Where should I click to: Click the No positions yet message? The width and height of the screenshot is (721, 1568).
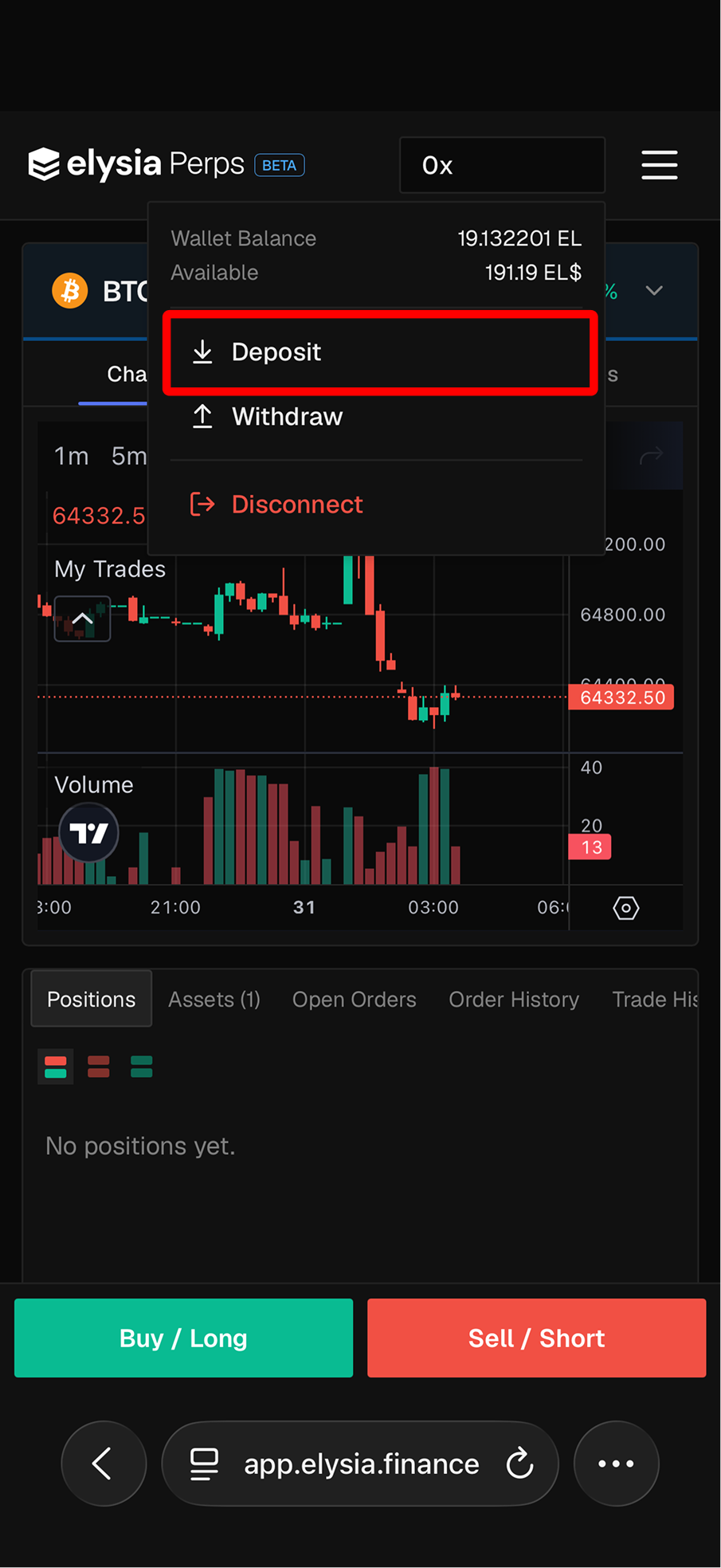(140, 1146)
